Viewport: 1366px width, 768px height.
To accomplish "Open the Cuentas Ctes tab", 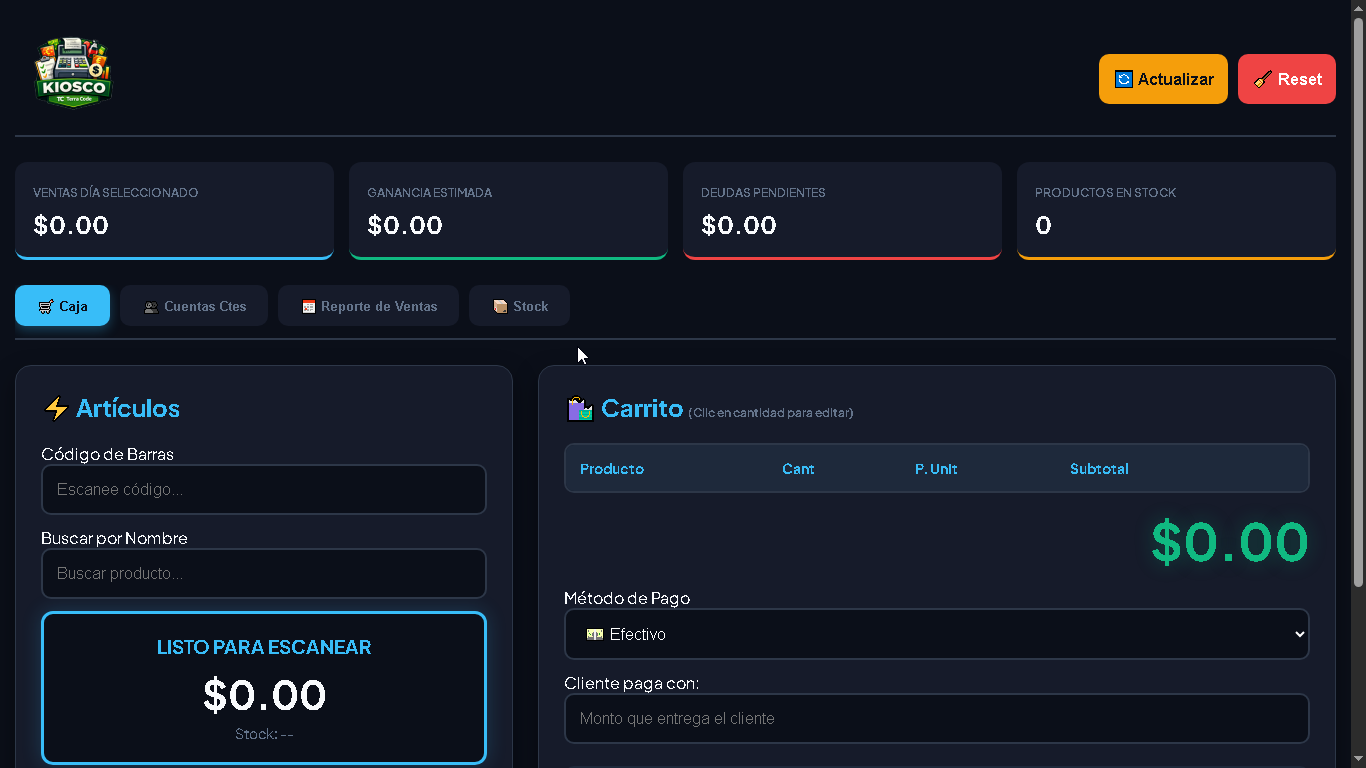I will pos(194,306).
